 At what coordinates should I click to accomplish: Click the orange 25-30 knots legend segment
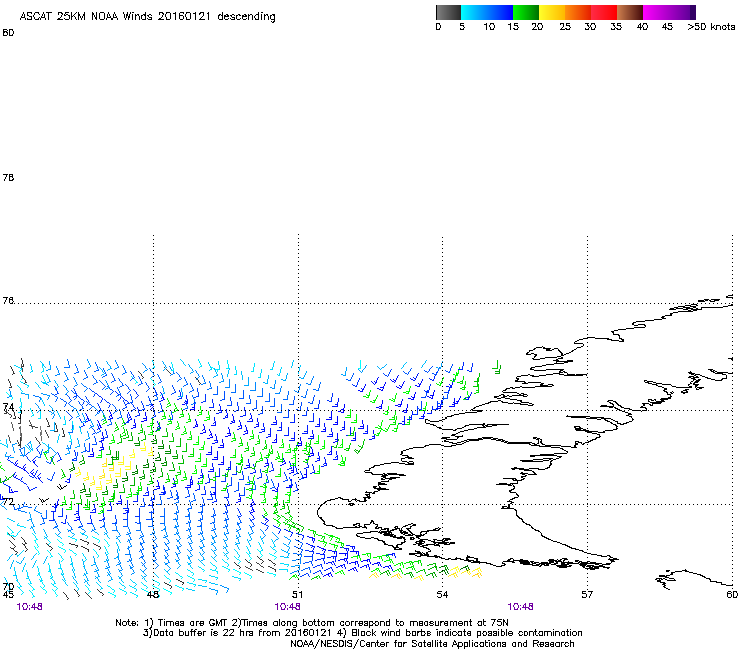[x=578, y=12]
